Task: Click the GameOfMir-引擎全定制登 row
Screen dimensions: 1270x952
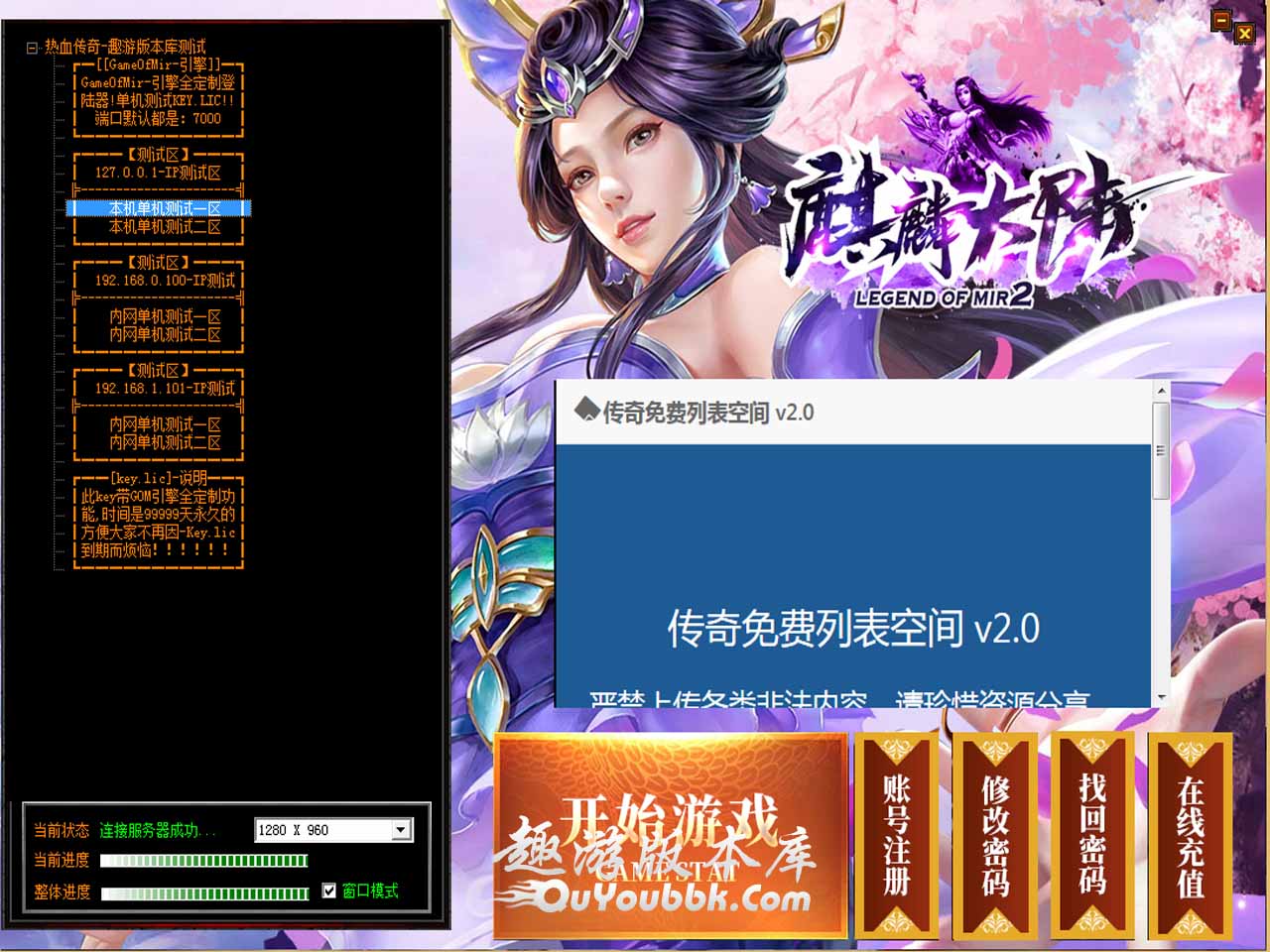Action: click(159, 82)
